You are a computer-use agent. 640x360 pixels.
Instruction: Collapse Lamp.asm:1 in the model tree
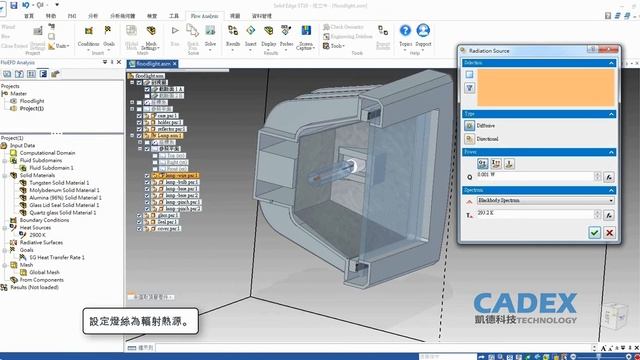click(x=132, y=136)
